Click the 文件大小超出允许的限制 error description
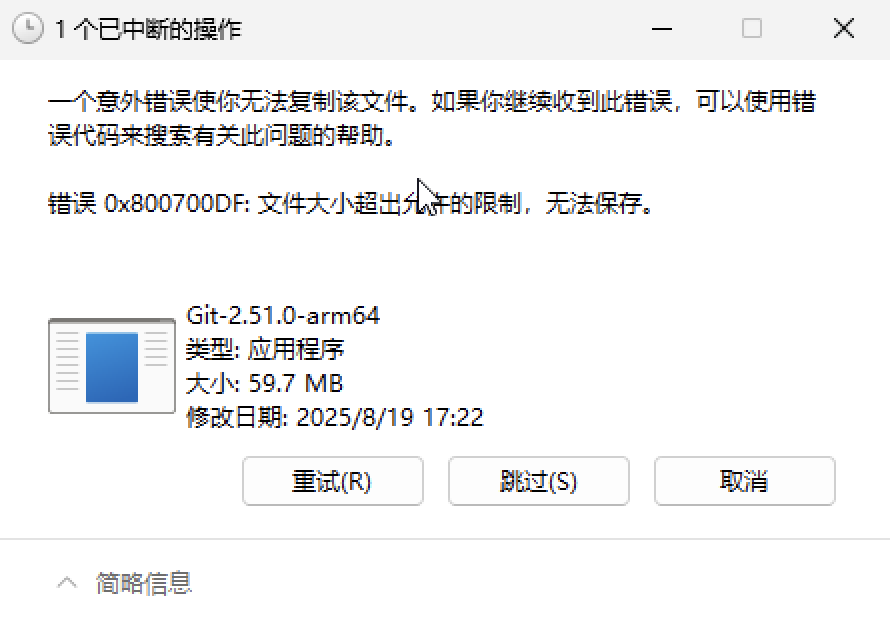Screen dimensions: 890x618 pyautogui.click(x=389, y=203)
